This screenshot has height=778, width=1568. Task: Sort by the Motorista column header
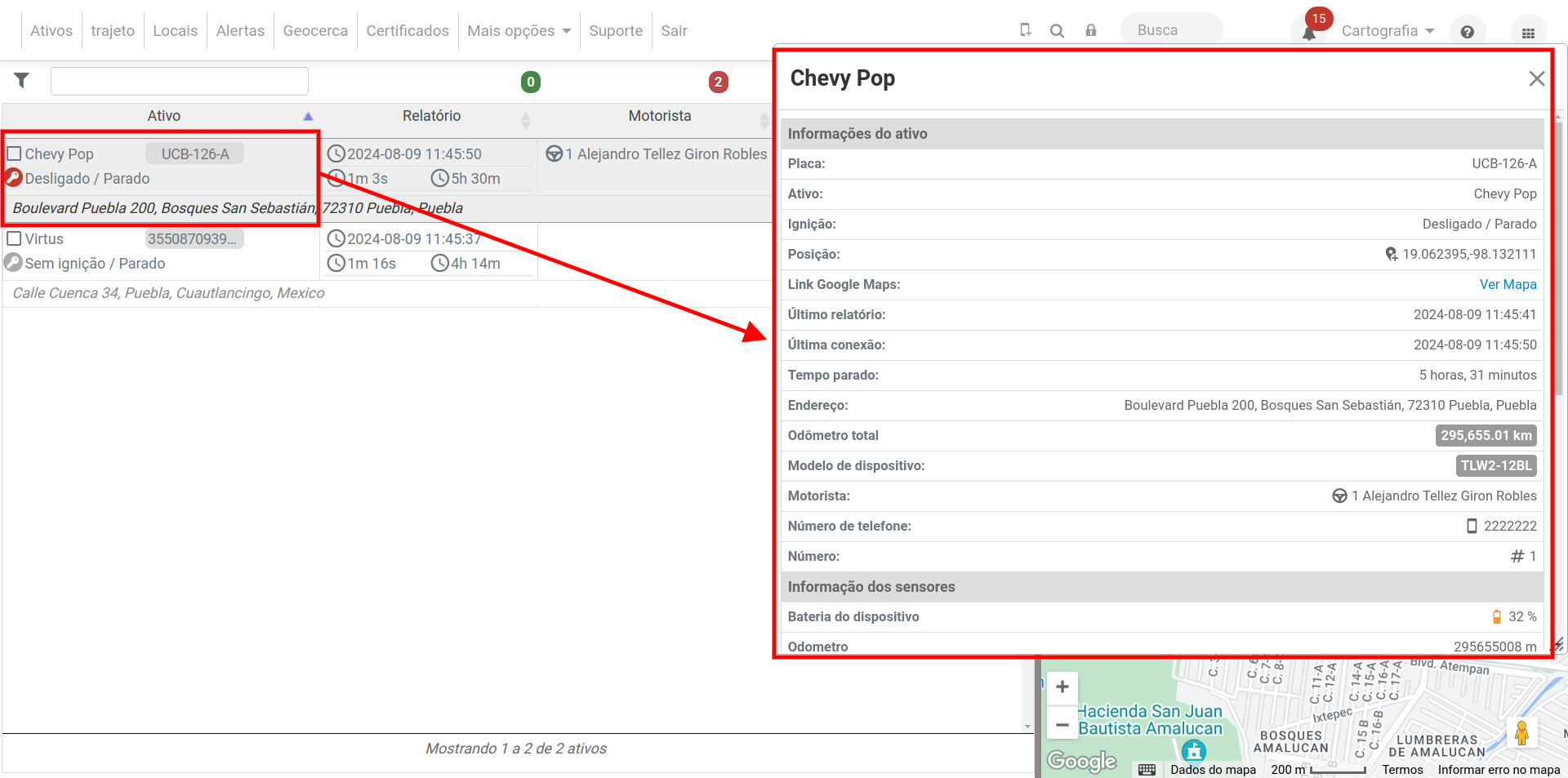[x=659, y=116]
